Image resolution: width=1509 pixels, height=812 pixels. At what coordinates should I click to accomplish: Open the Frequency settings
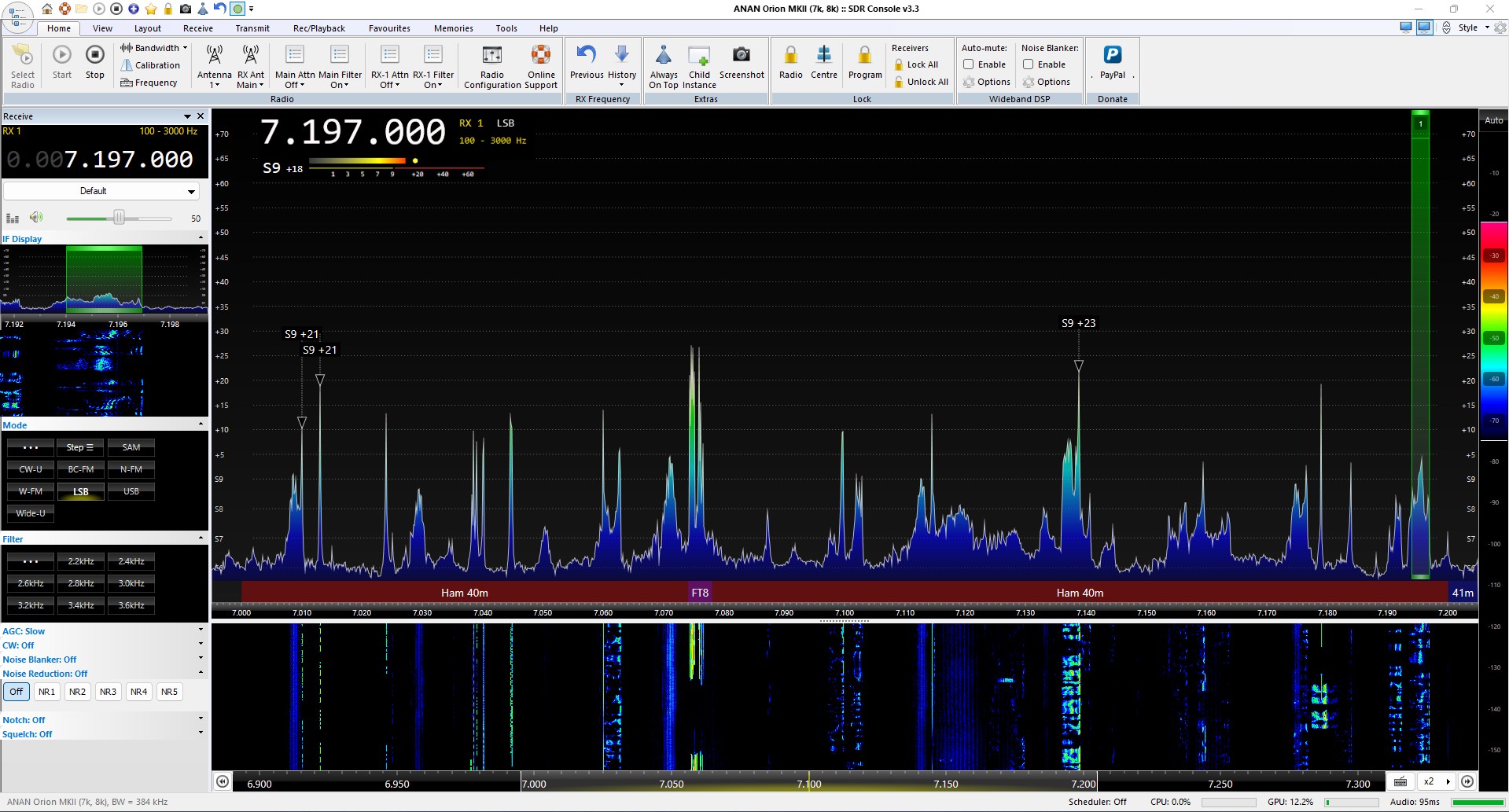pos(149,83)
